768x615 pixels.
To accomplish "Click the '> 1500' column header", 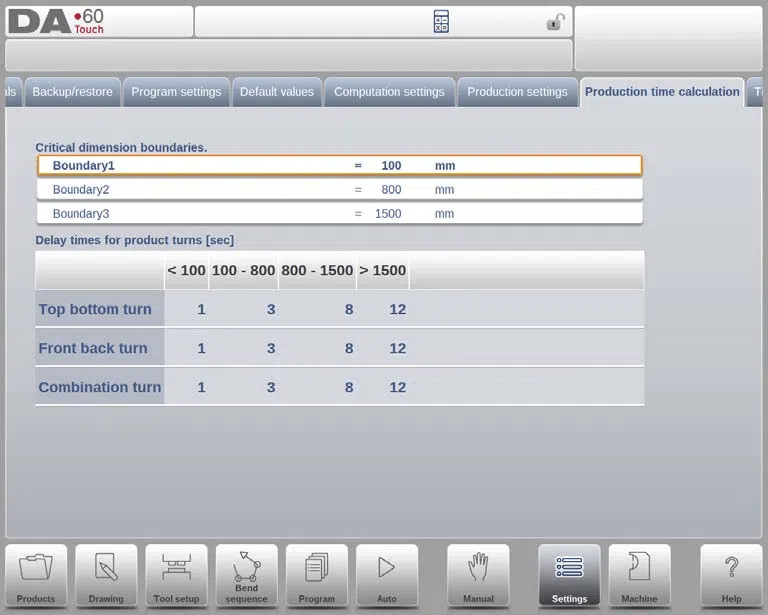I will (383, 270).
